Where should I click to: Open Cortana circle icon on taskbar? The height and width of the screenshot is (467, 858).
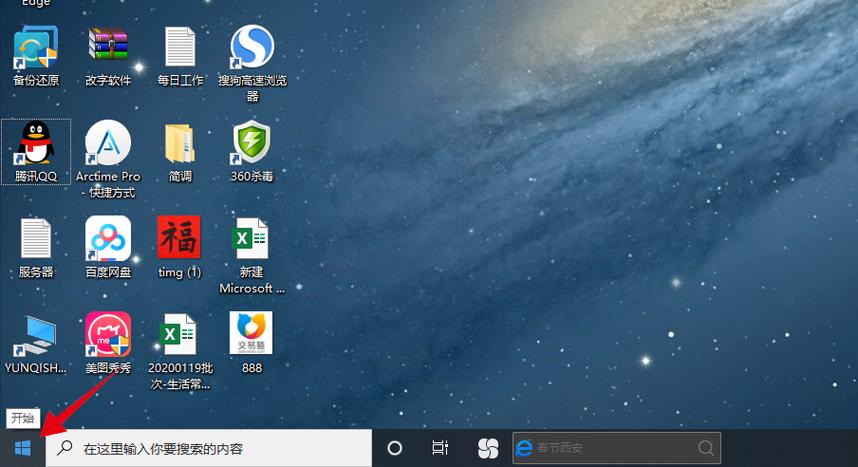coord(395,448)
